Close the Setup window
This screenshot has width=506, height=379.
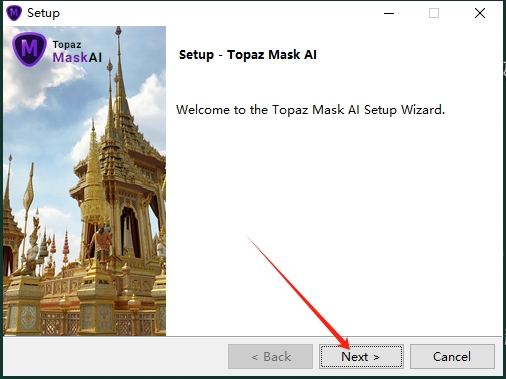point(480,13)
